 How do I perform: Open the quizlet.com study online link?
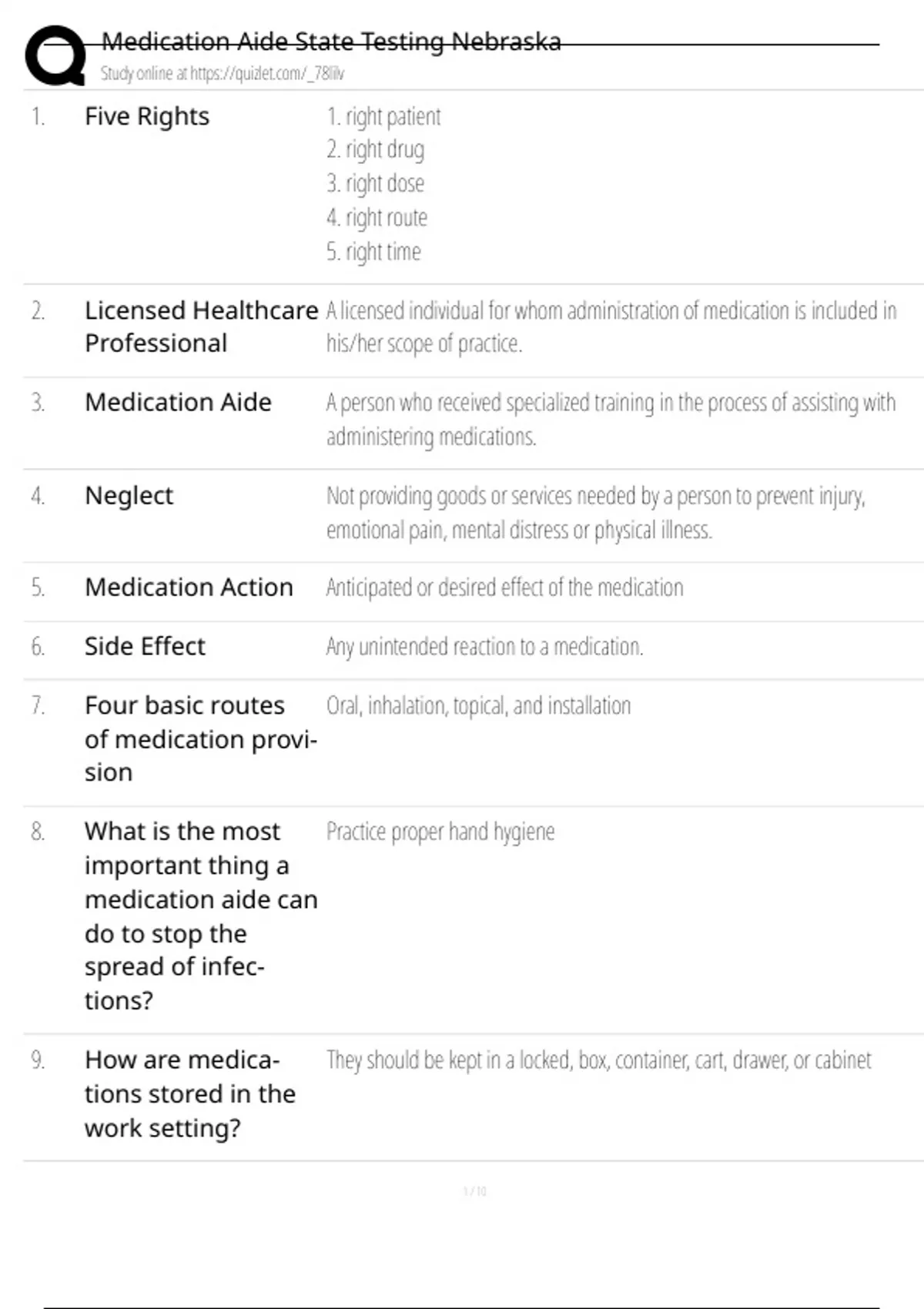(x=222, y=74)
